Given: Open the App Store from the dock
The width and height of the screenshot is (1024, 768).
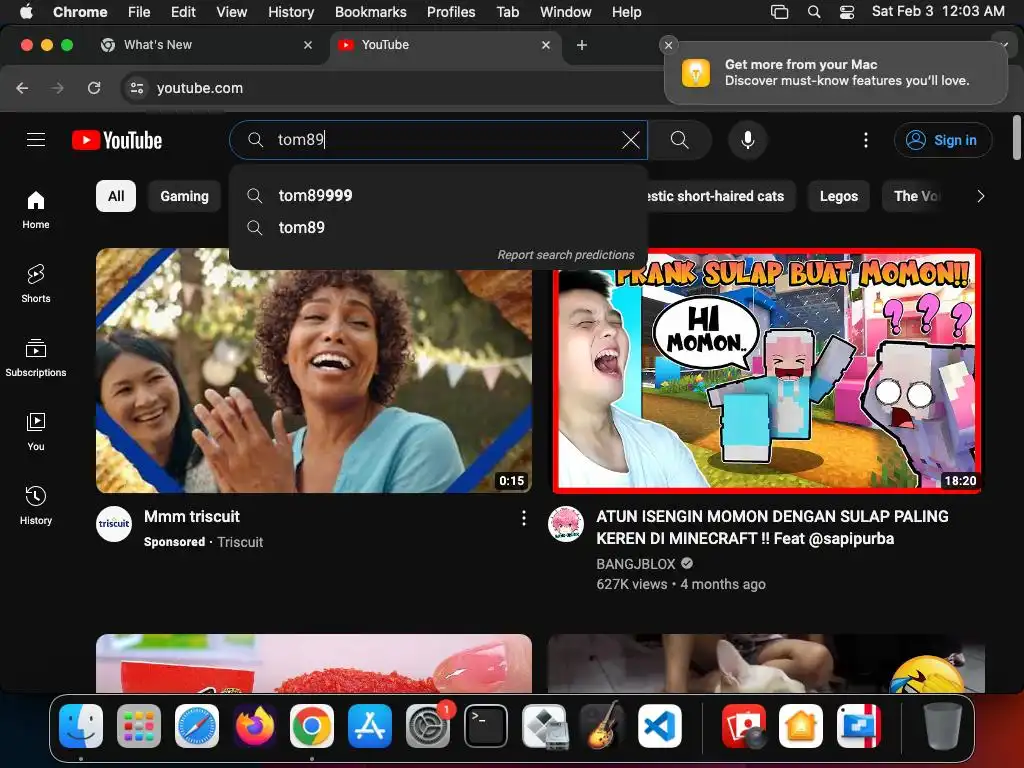Looking at the screenshot, I should [370, 726].
